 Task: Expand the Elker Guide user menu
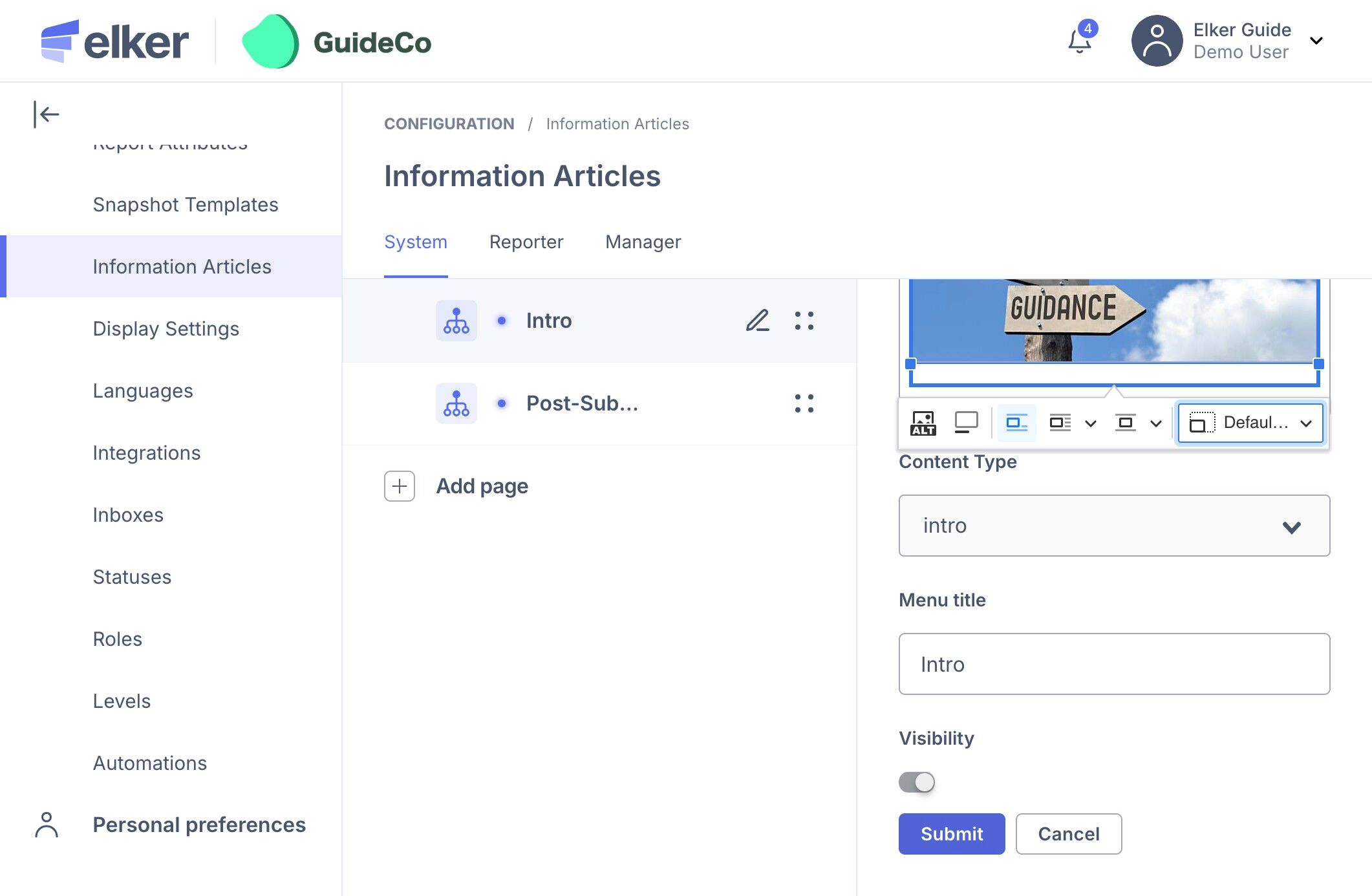tap(1316, 41)
